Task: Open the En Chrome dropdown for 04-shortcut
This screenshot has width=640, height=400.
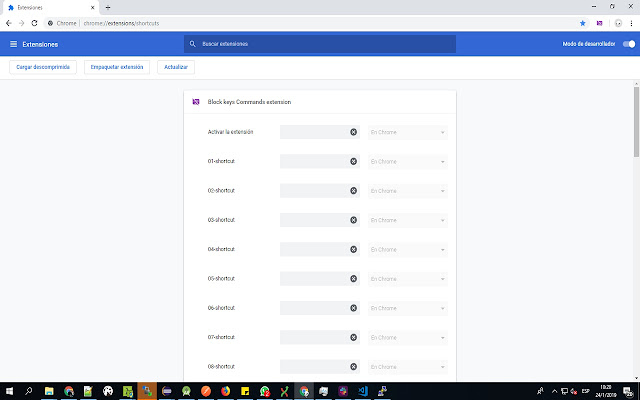Action: point(408,250)
